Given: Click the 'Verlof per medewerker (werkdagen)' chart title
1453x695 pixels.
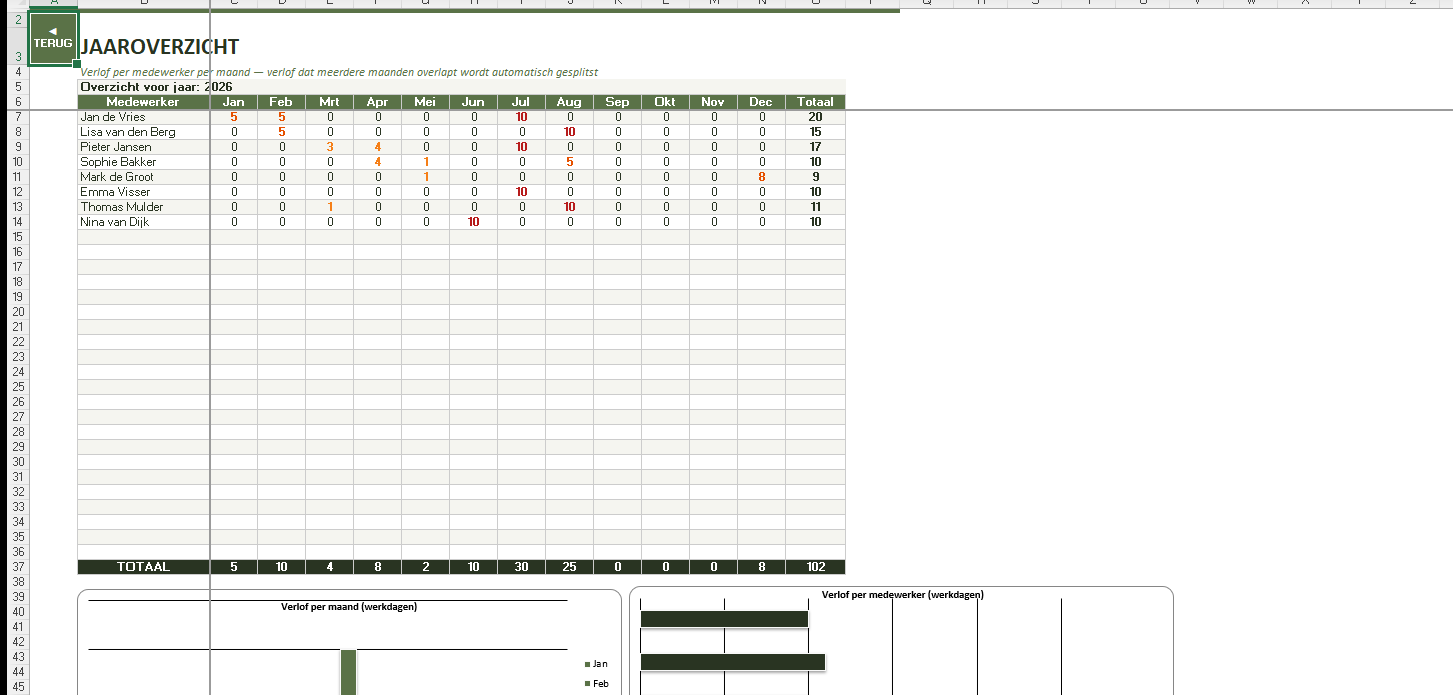Looking at the screenshot, I should (902, 595).
